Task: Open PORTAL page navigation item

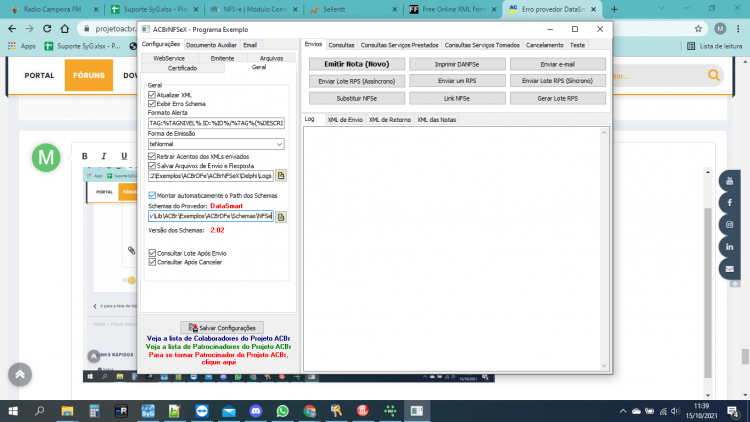Action: (39, 75)
